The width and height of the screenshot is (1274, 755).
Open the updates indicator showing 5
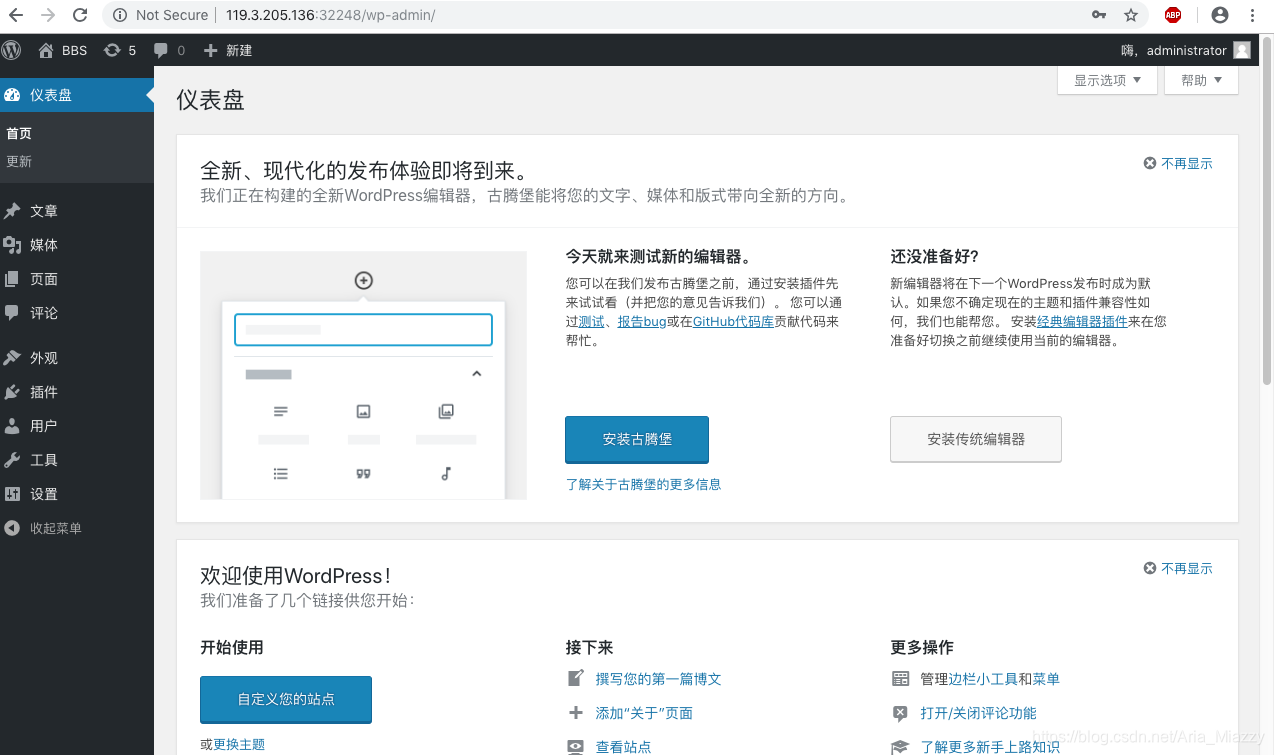tap(119, 50)
